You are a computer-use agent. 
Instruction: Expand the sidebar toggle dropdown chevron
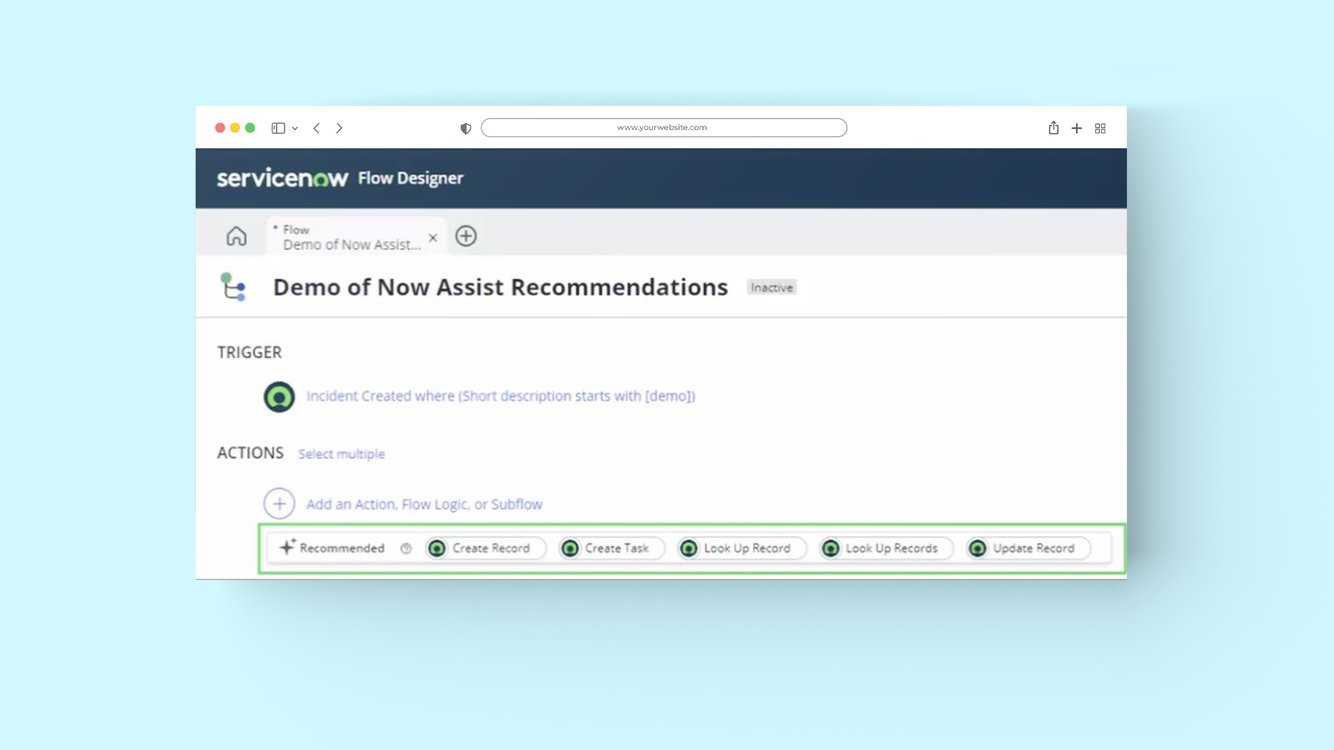[295, 129]
